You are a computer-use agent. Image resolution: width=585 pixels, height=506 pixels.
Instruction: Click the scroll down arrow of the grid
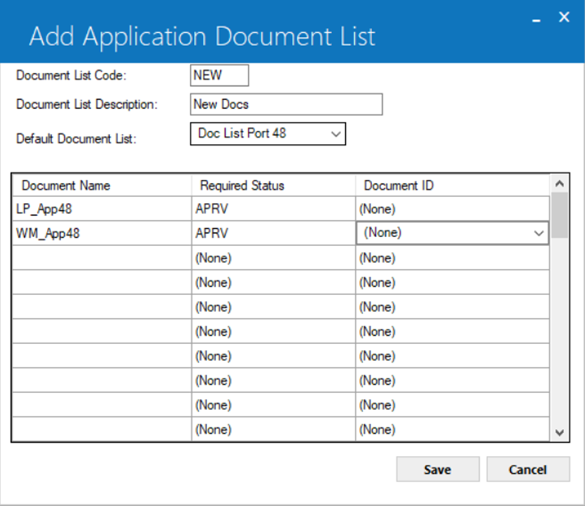click(x=559, y=432)
